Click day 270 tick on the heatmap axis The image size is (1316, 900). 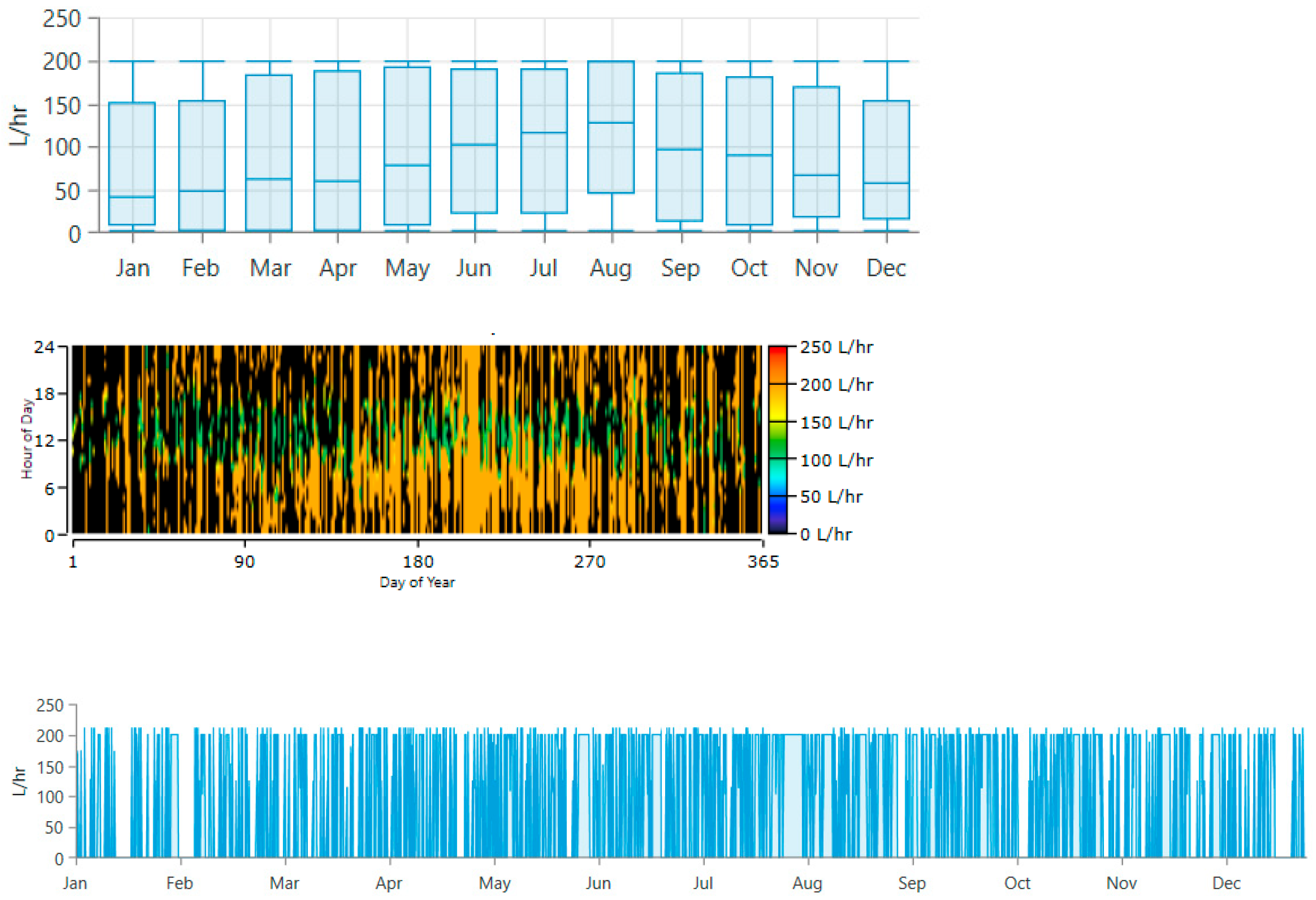pos(589,562)
